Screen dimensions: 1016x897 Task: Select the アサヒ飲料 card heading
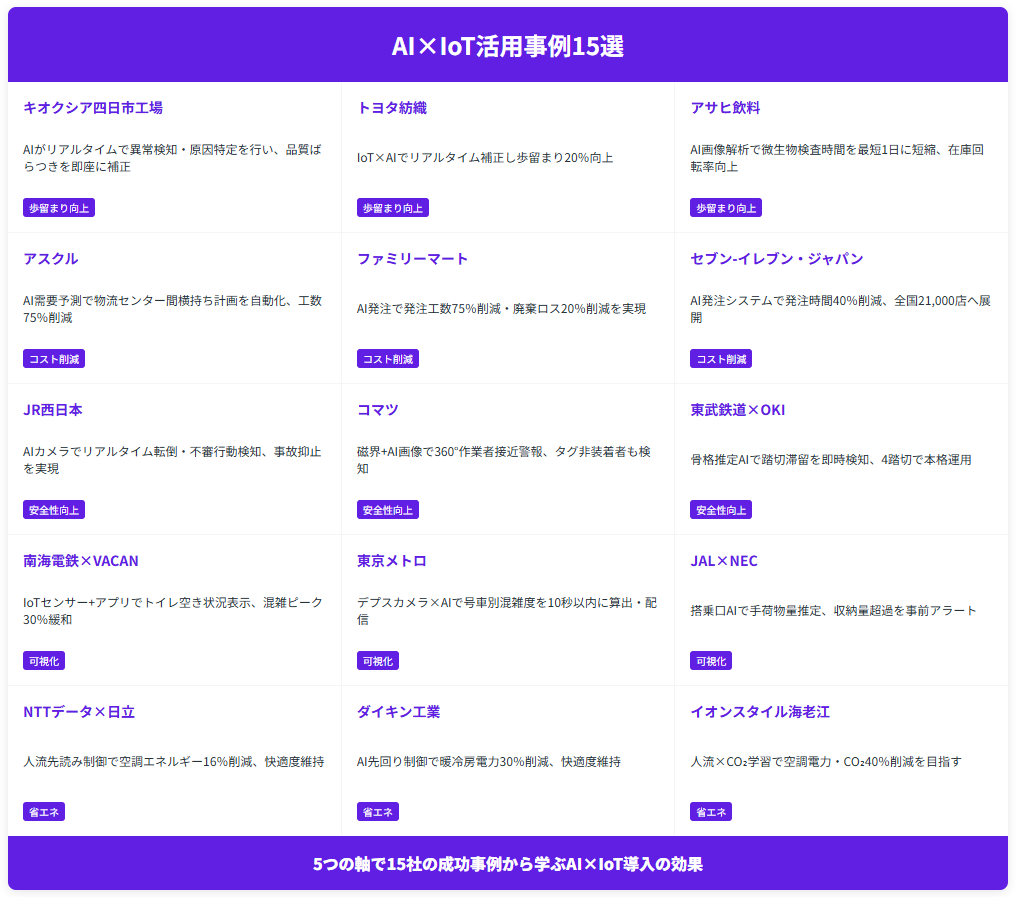point(725,108)
